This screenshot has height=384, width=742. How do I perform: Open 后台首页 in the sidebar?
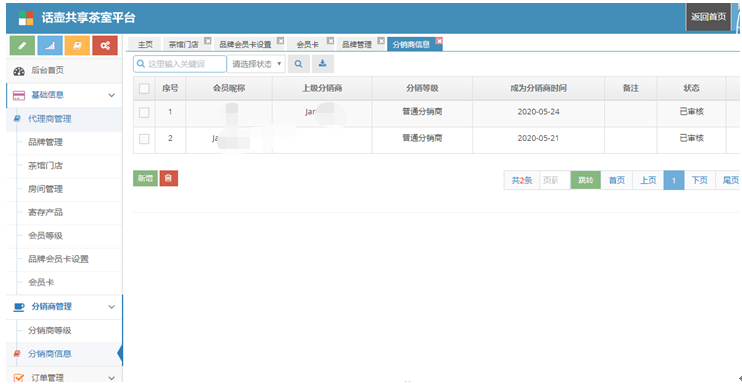64,71
